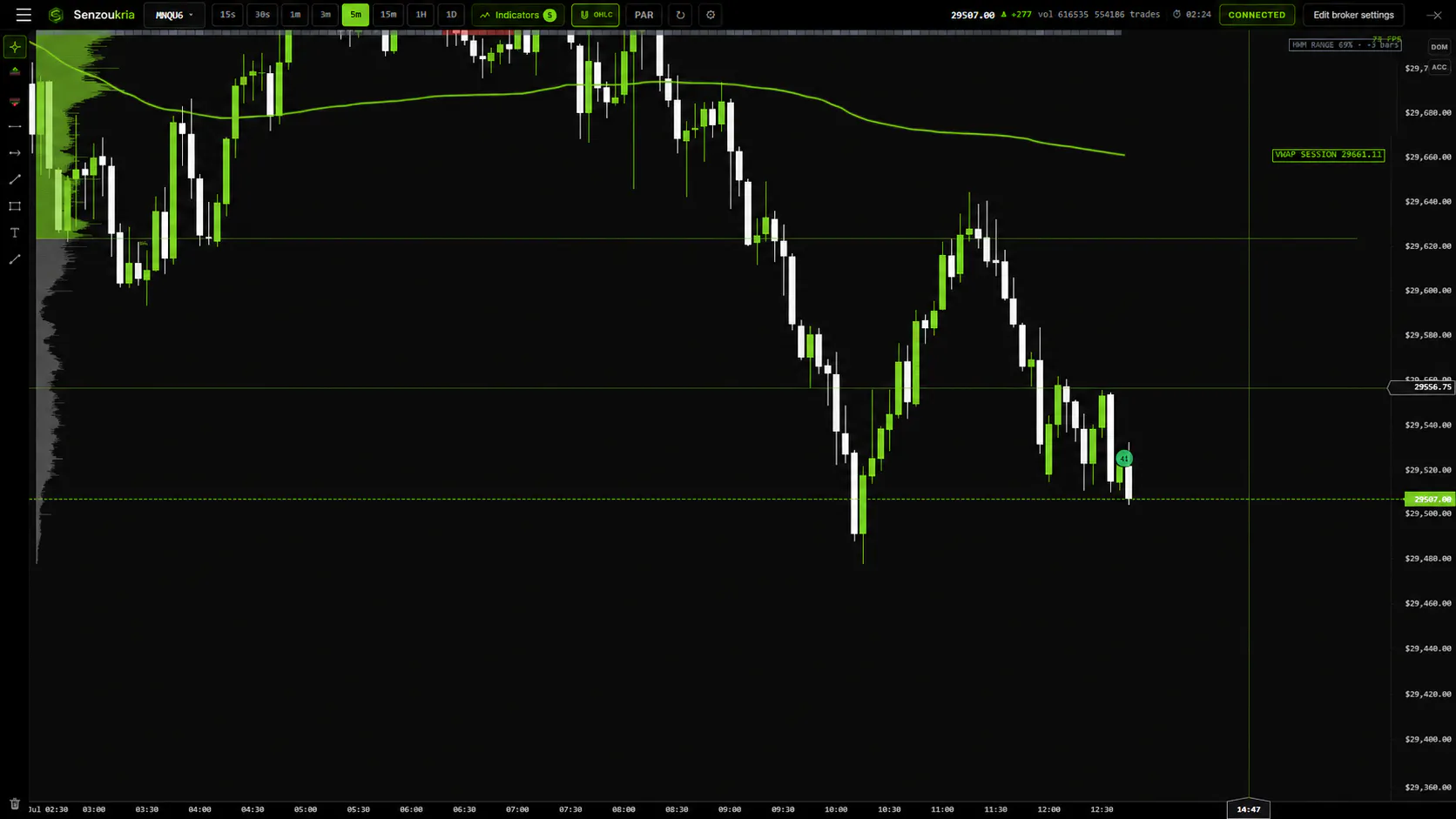Click the CONNECTED status button

coord(1257,15)
